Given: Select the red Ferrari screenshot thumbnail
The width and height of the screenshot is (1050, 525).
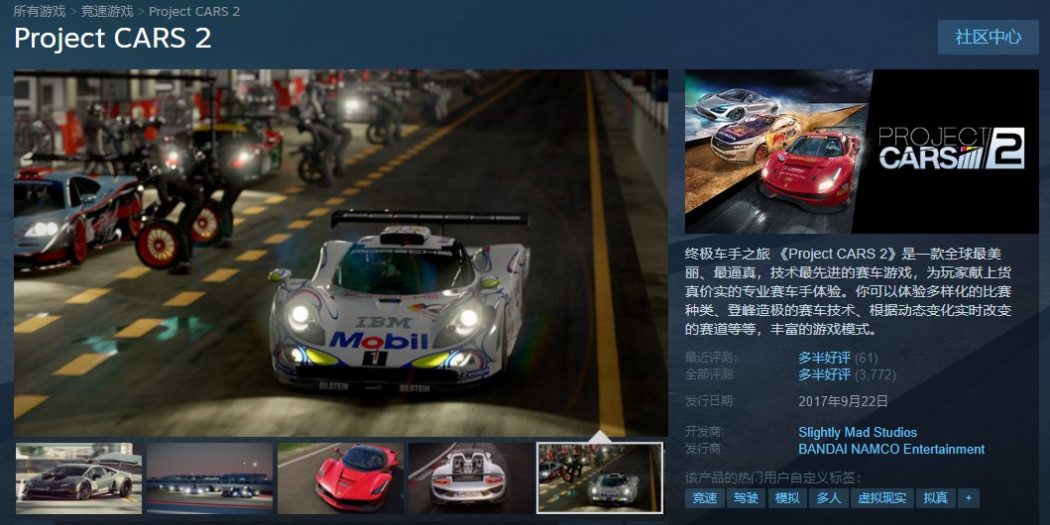Looking at the screenshot, I should click(341, 478).
